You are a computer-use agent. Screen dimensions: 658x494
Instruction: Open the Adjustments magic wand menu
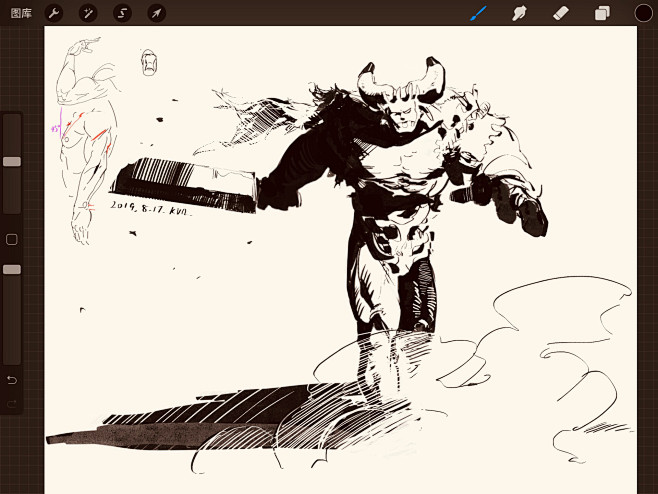[88, 13]
